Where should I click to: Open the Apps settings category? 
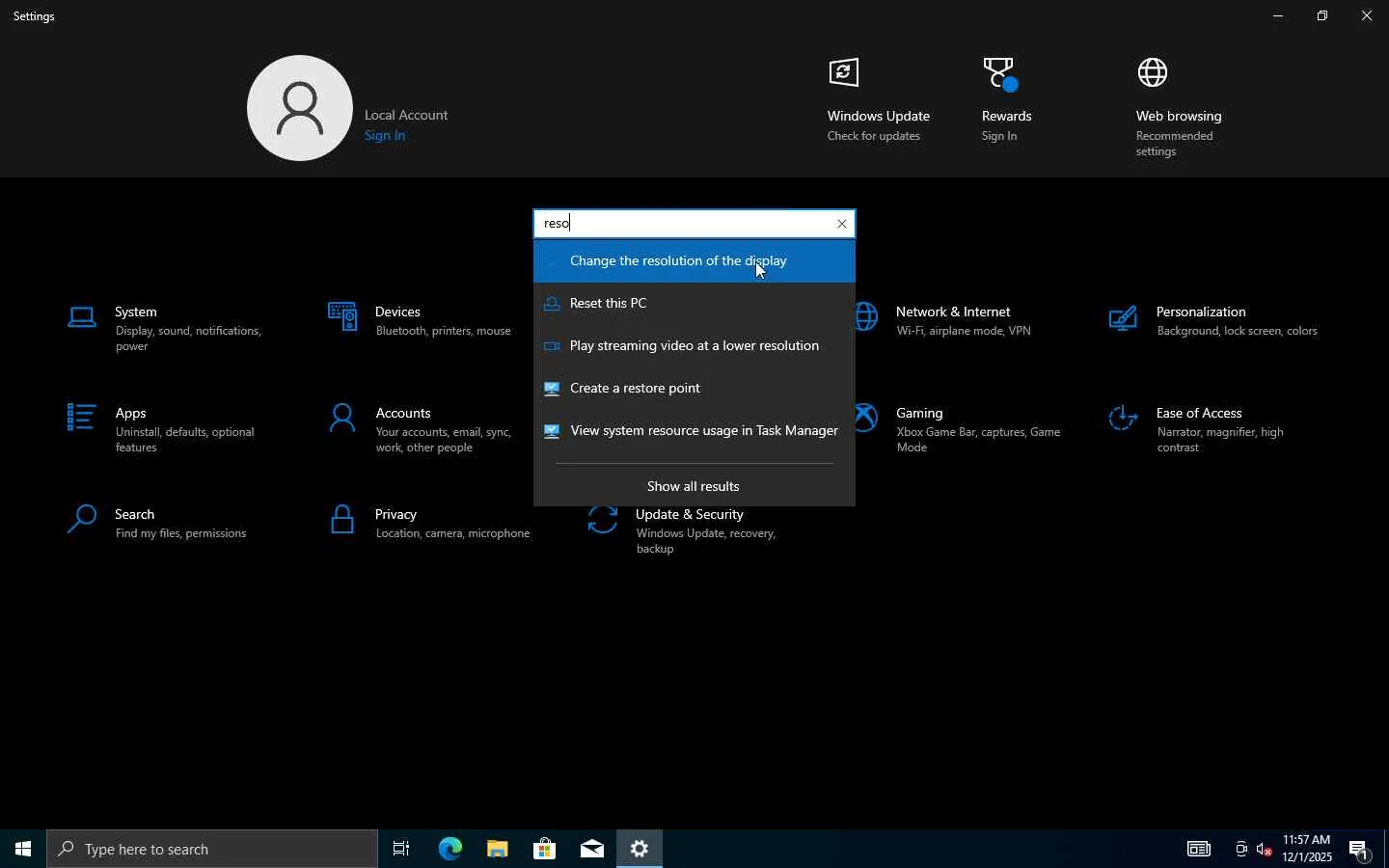tap(131, 414)
